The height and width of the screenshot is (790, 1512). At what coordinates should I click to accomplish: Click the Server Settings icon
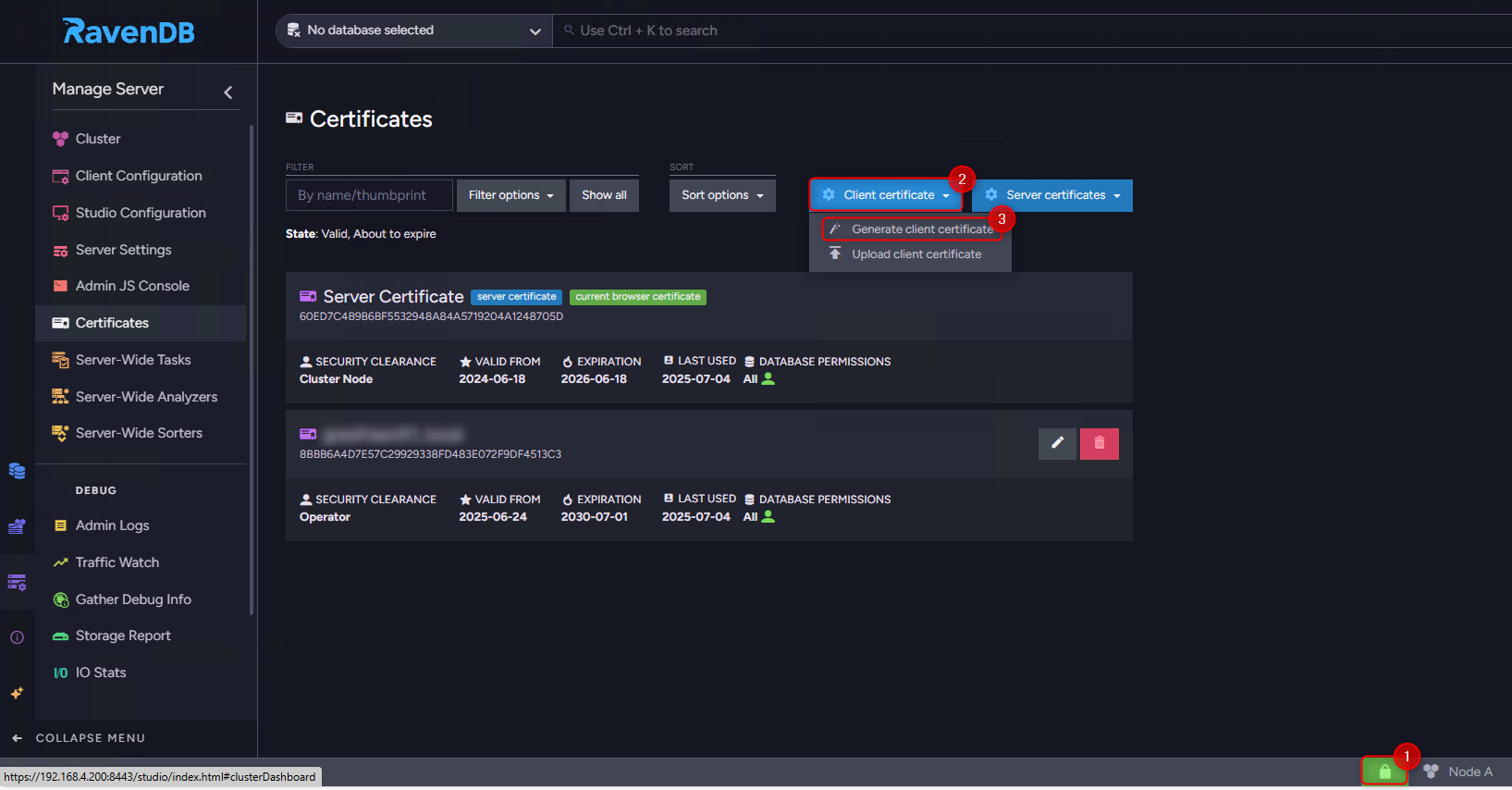(x=60, y=250)
